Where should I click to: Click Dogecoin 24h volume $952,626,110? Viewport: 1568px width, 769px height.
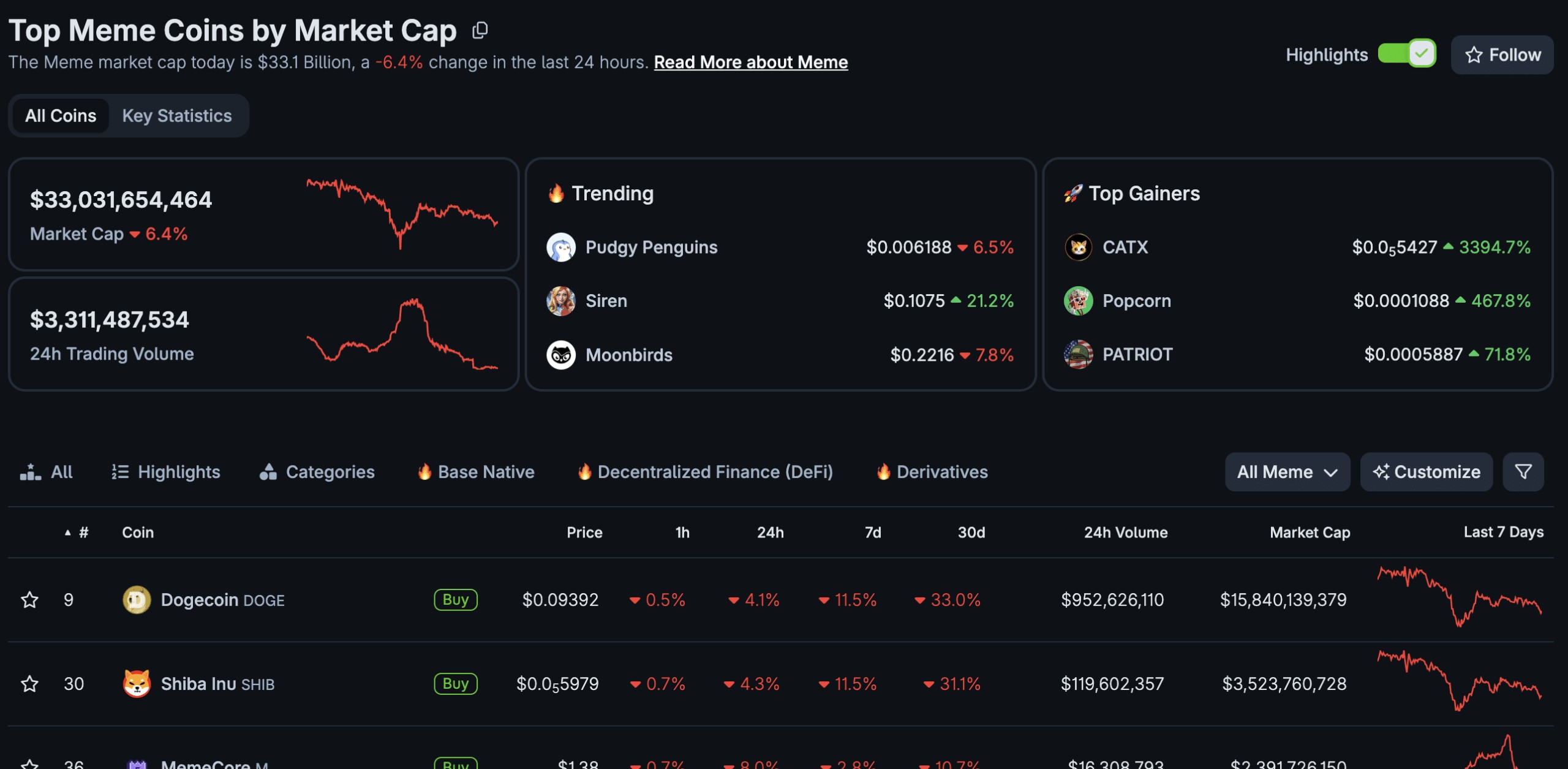(x=1112, y=600)
